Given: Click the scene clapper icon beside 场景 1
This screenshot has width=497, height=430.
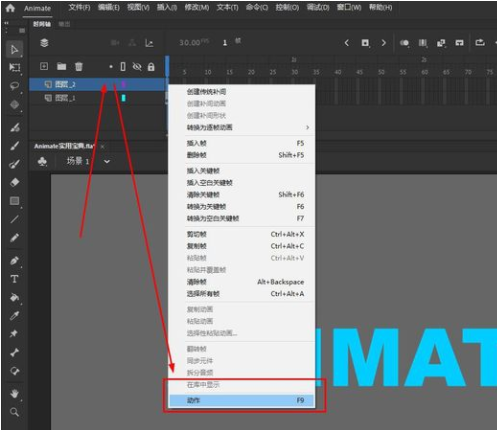Looking at the screenshot, I should (x=42, y=162).
